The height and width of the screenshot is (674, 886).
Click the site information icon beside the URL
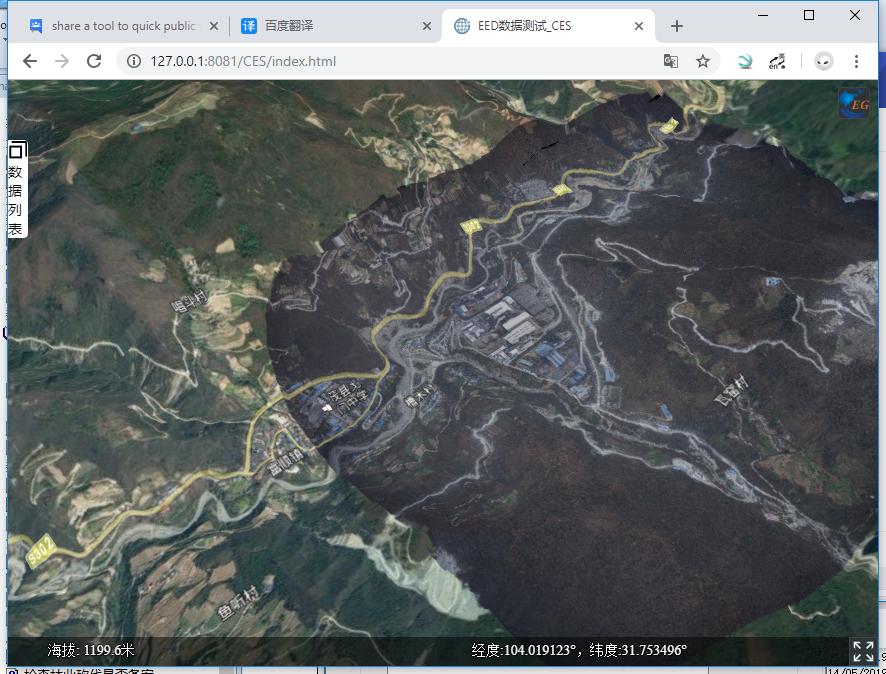point(134,61)
